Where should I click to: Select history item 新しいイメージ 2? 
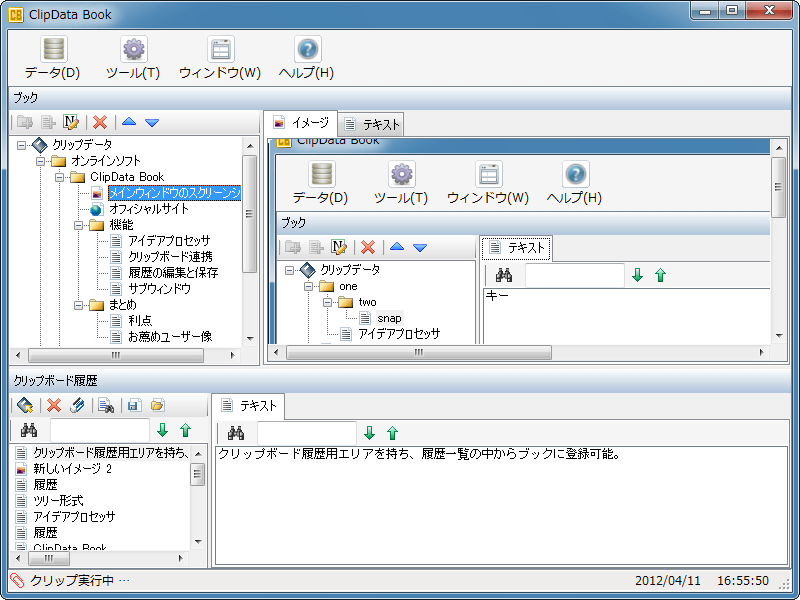point(72,469)
